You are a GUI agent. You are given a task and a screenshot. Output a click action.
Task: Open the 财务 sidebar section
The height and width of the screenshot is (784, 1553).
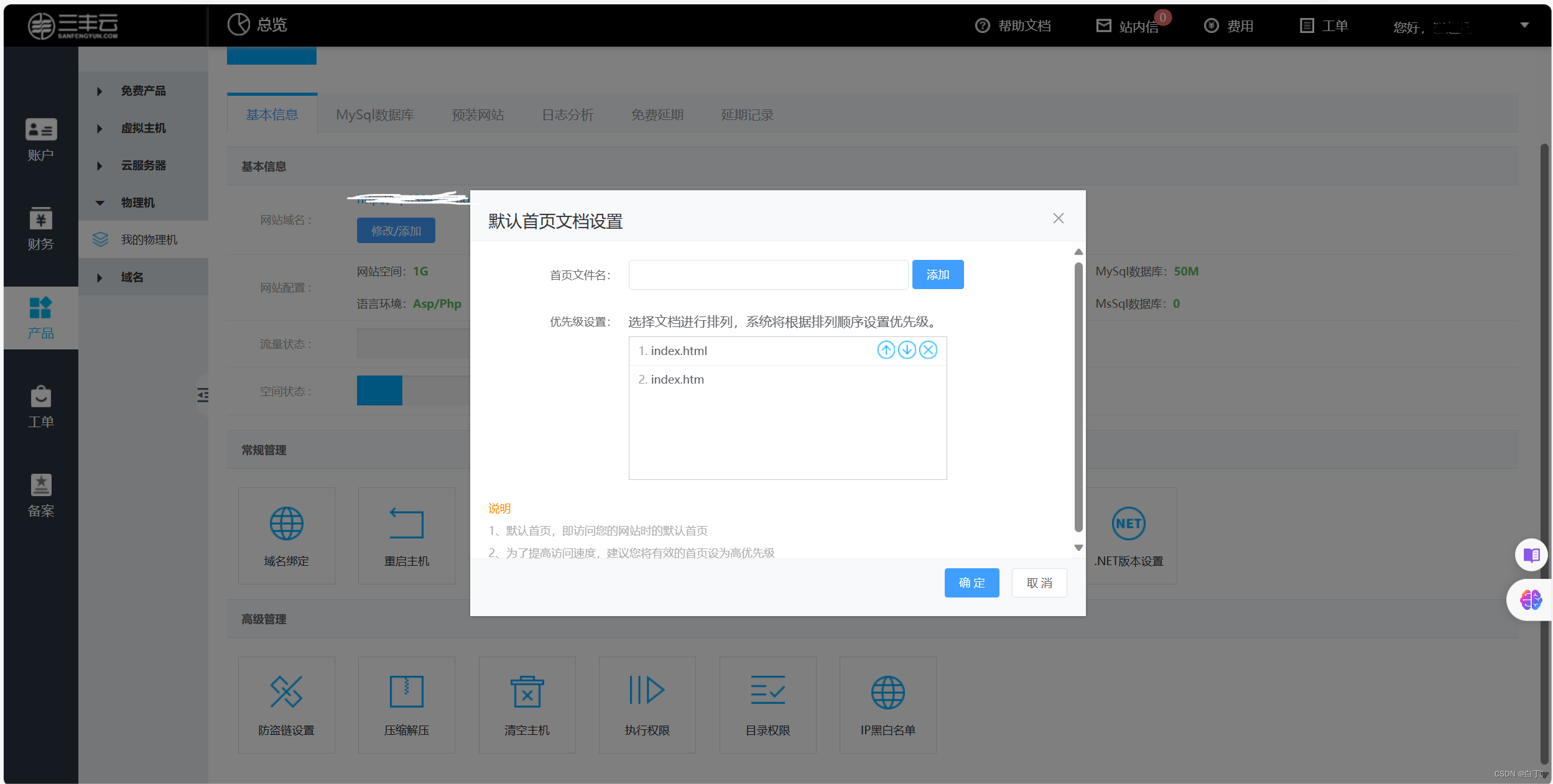point(41,228)
